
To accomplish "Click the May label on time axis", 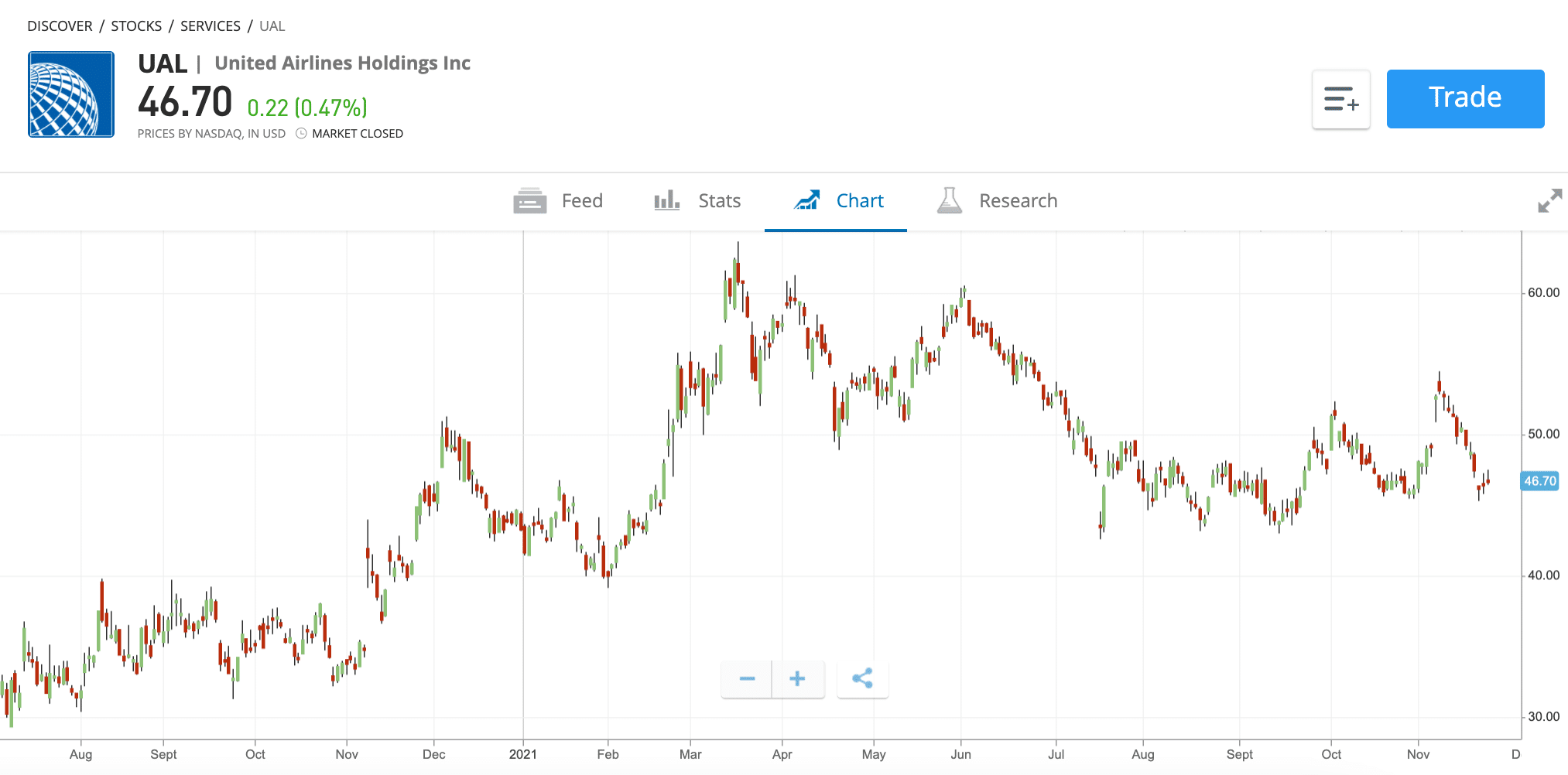I will point(874,754).
